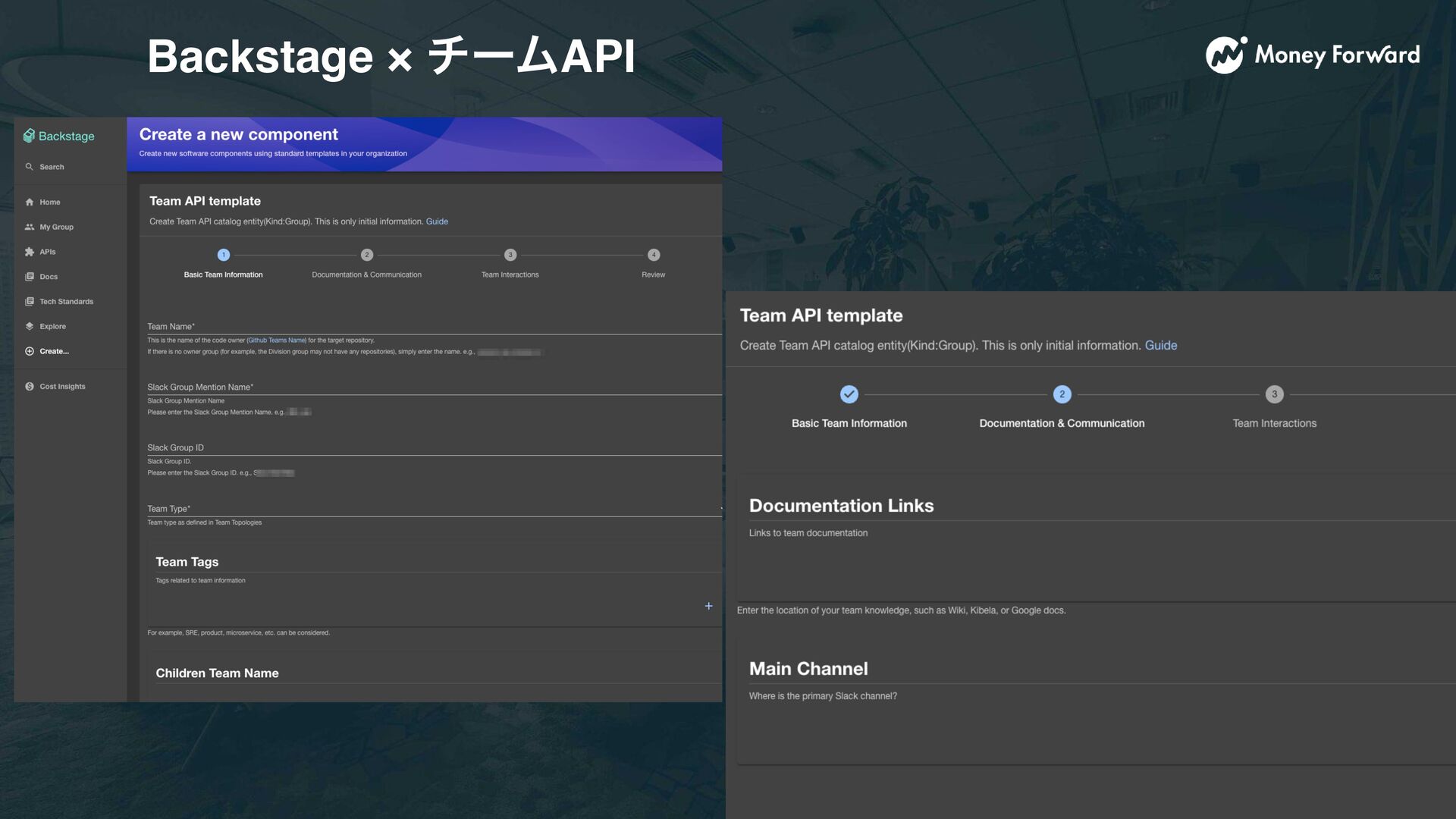This screenshot has width=1456, height=819.
Task: Open the Github Teams Name link
Action: [277, 340]
